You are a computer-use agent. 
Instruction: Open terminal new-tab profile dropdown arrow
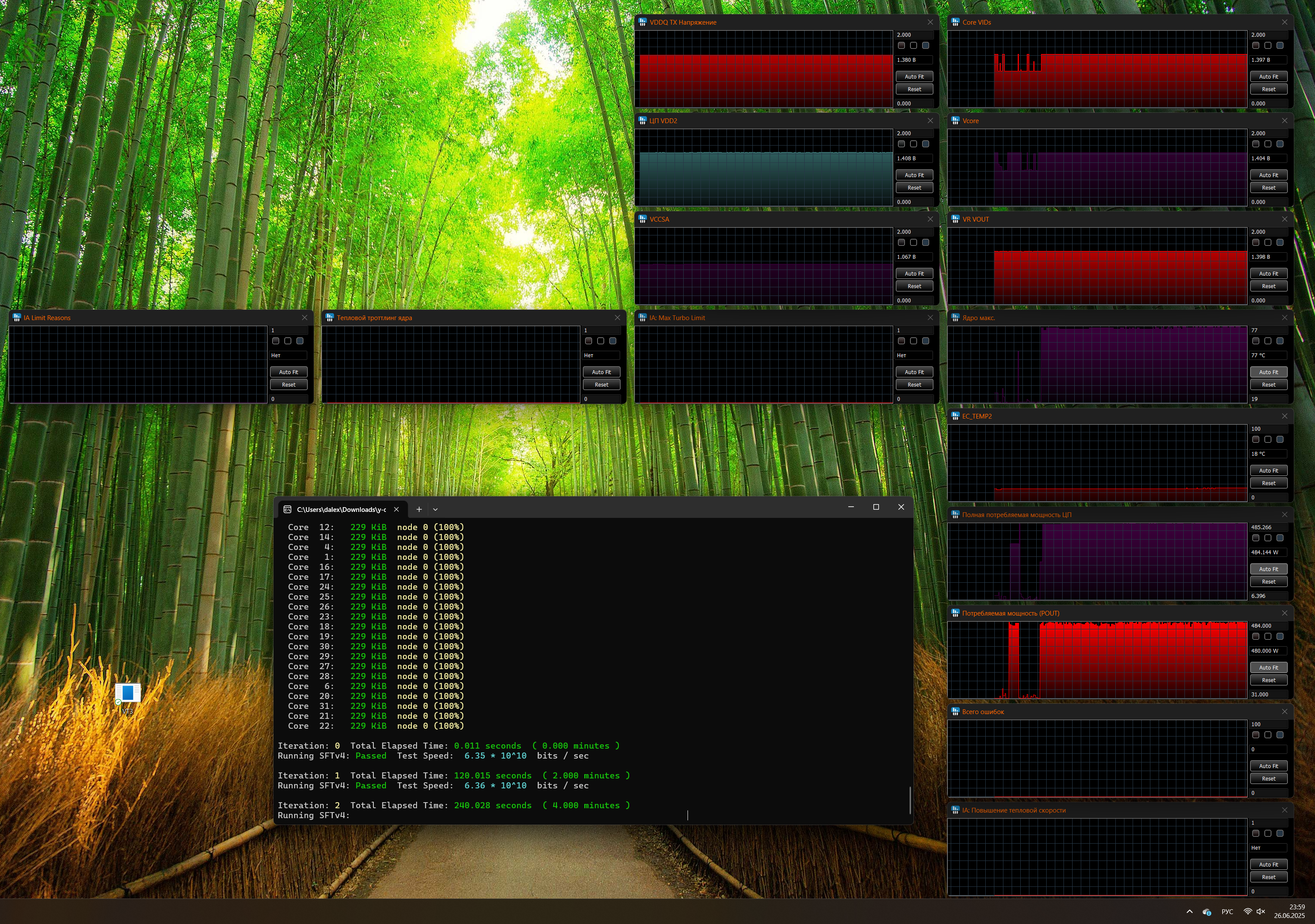[x=435, y=509]
